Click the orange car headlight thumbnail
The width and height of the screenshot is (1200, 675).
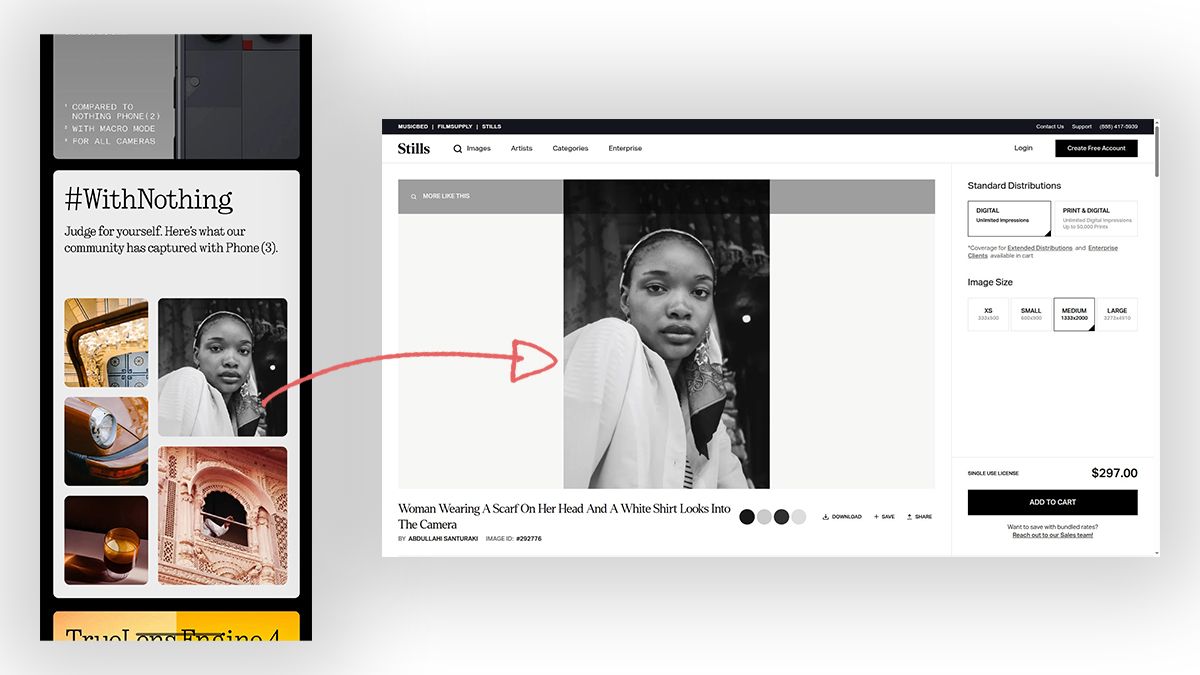tap(106, 441)
